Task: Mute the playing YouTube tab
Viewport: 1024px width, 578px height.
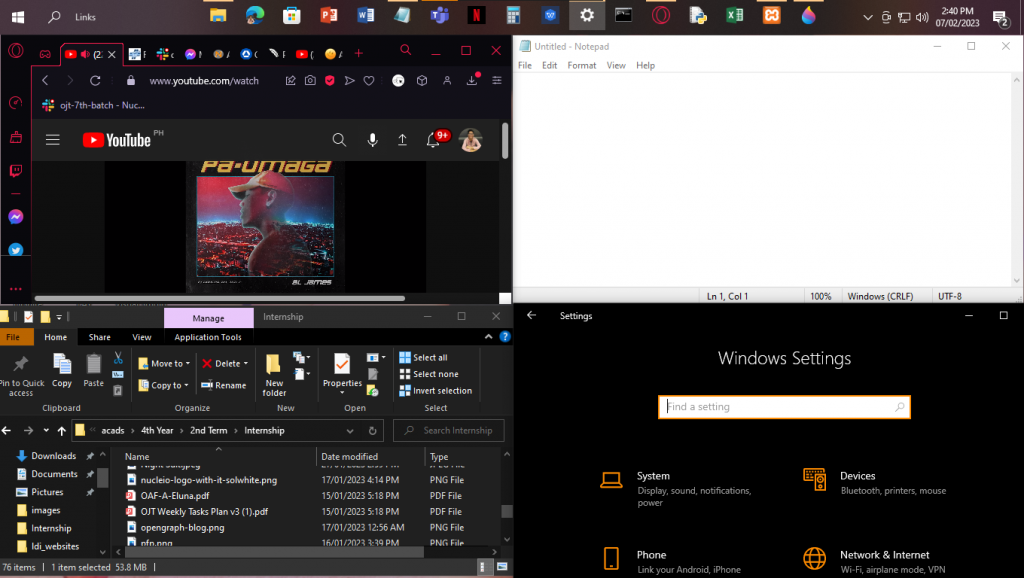Action: coord(85,54)
